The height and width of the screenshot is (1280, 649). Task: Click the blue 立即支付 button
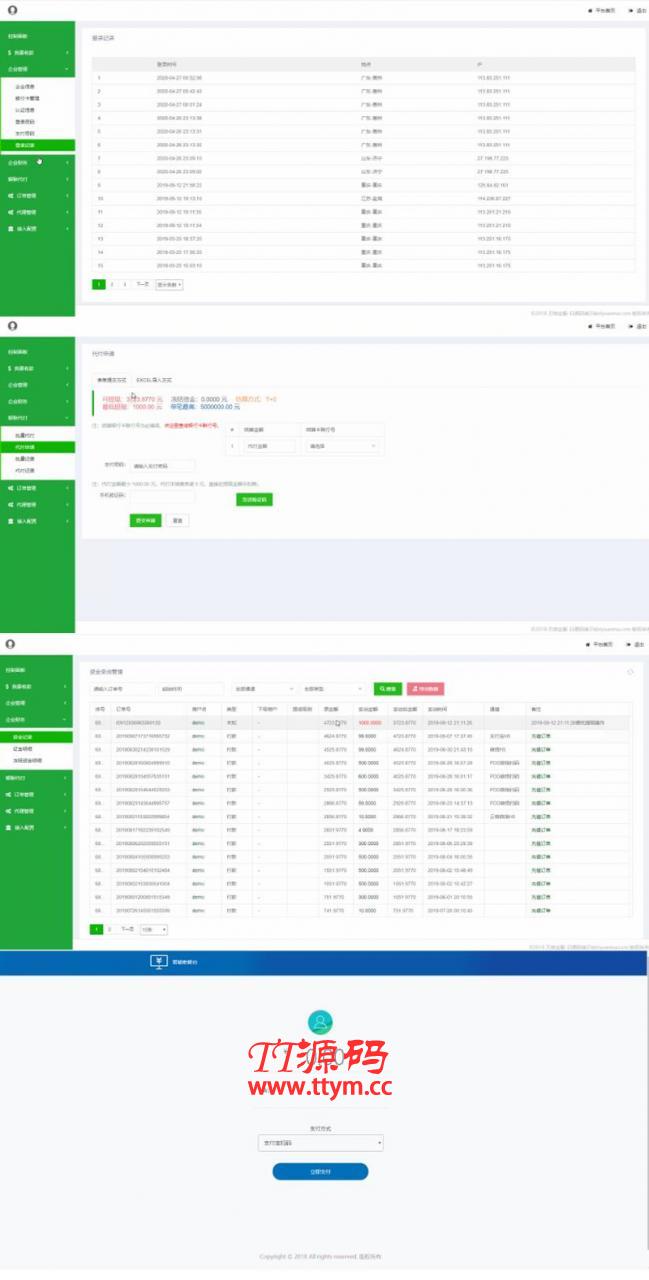[320, 1171]
